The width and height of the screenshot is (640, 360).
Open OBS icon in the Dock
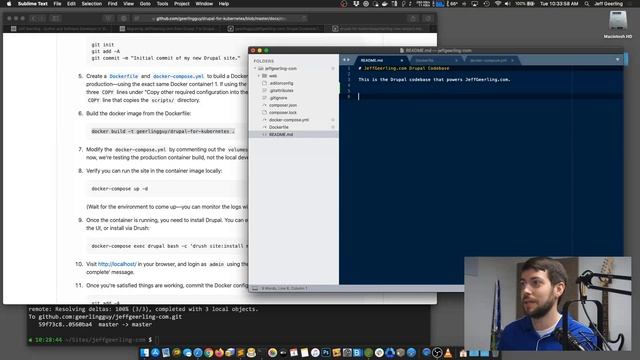[x=437, y=353]
